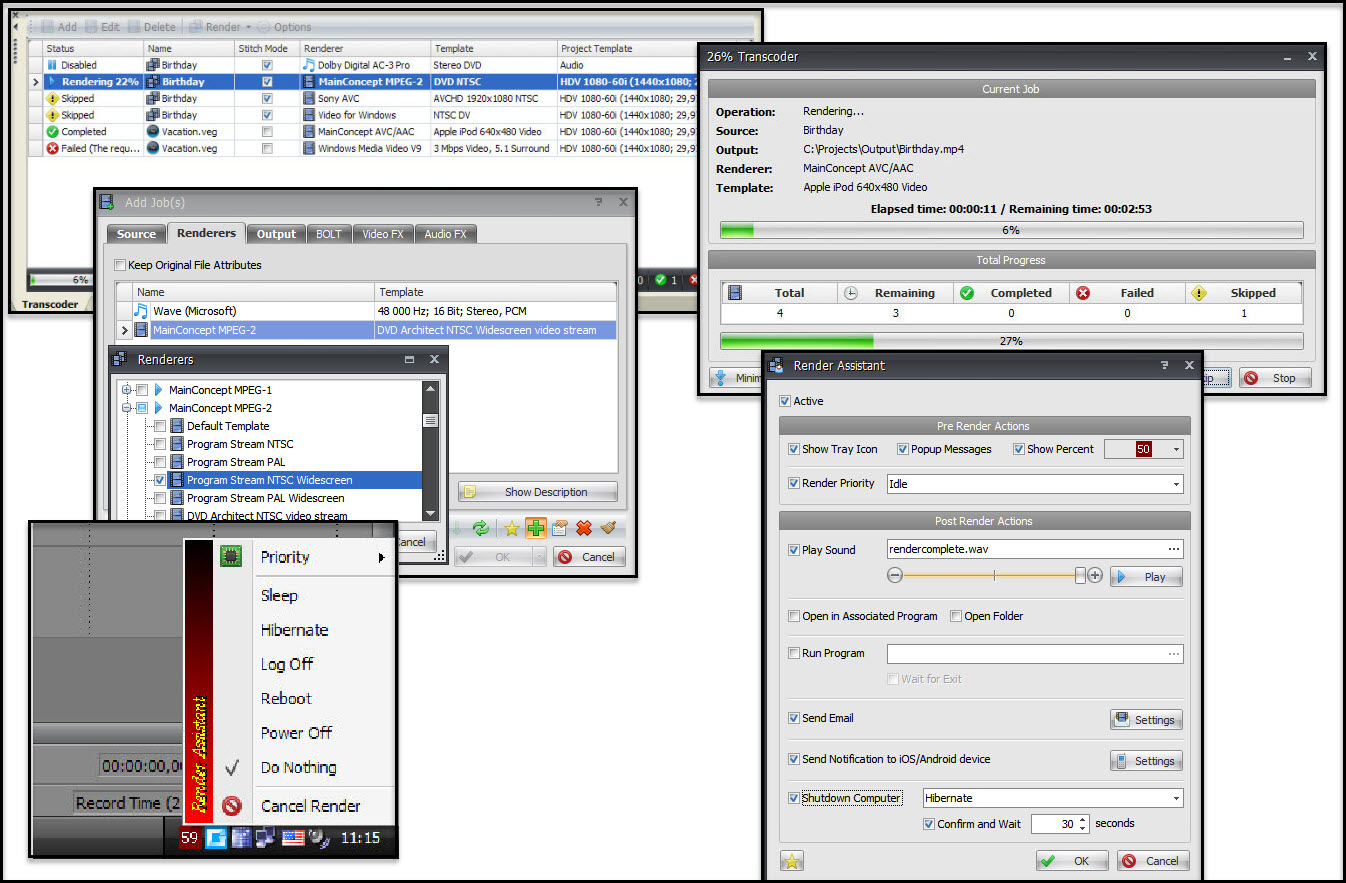Click the Renderers list scrollbar down arrow
This screenshot has height=883, width=1346.
click(431, 514)
